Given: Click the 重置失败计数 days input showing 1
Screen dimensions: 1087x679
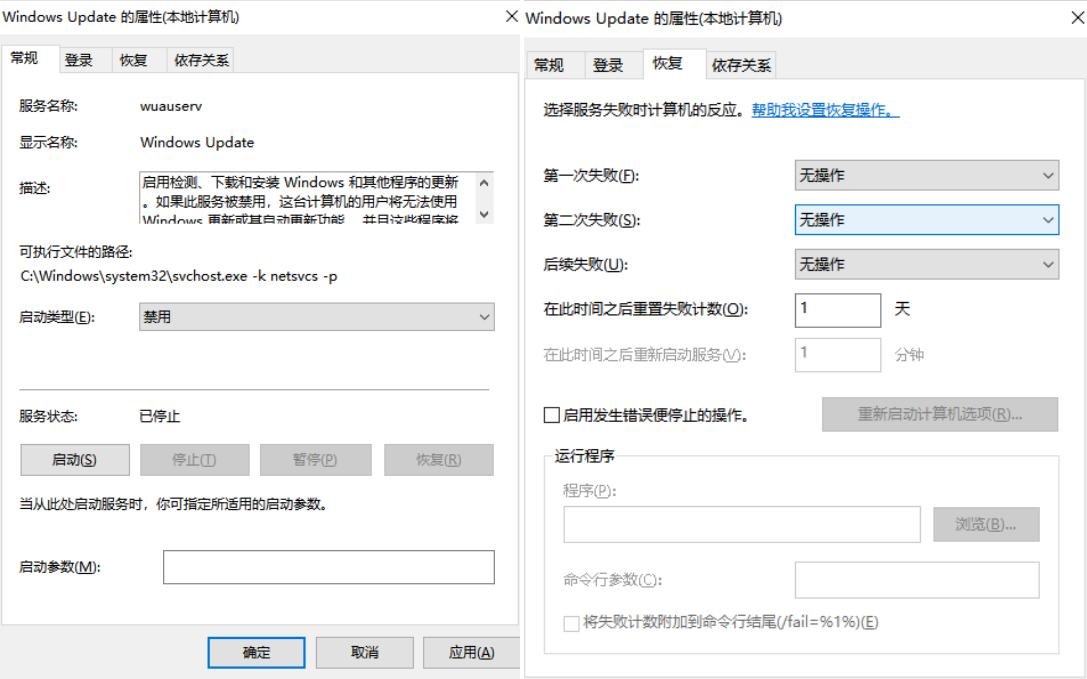Looking at the screenshot, I should pos(836,310).
